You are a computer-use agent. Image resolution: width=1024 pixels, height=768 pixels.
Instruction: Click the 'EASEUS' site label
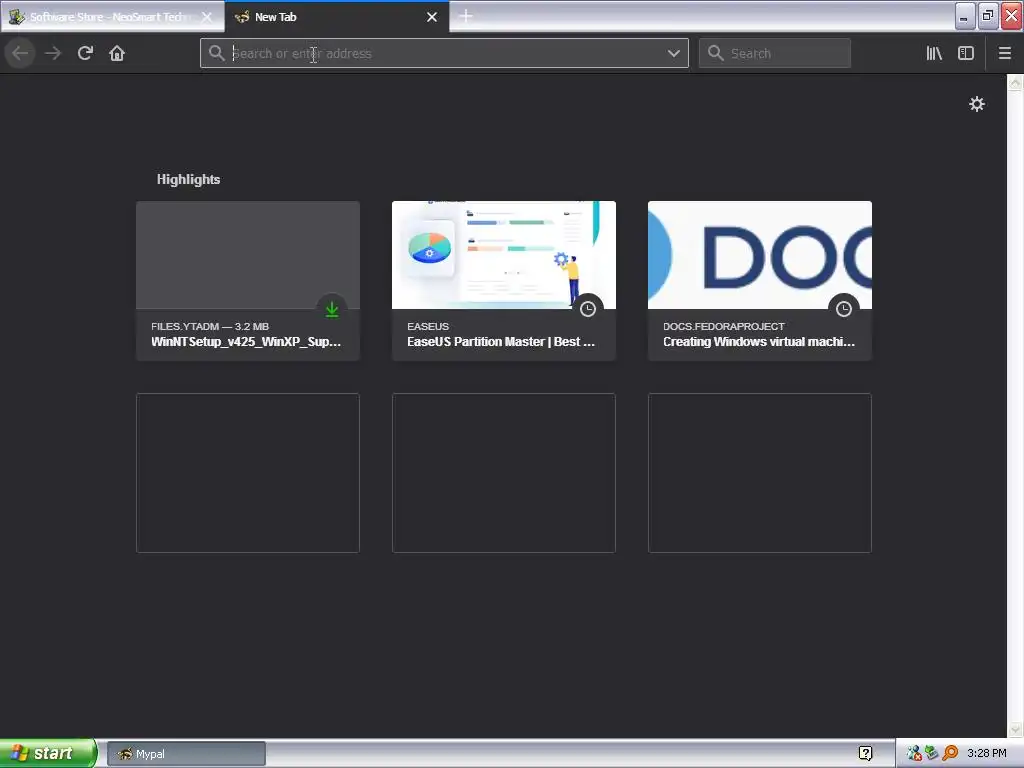click(428, 326)
